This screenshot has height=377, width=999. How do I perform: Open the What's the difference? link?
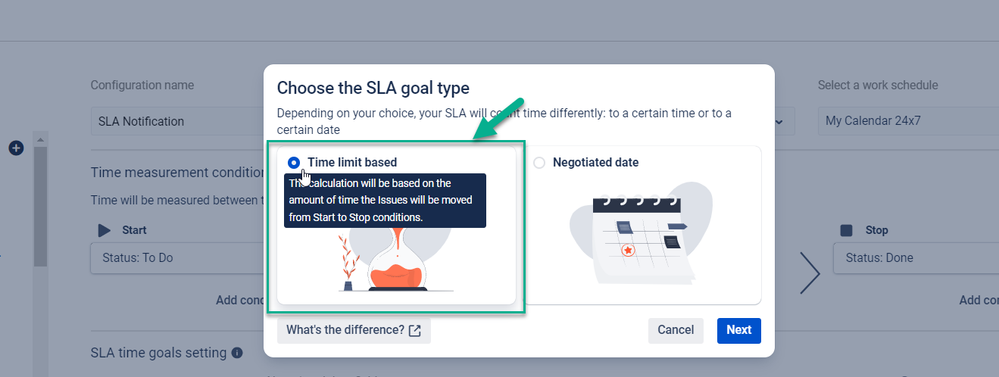(x=354, y=331)
